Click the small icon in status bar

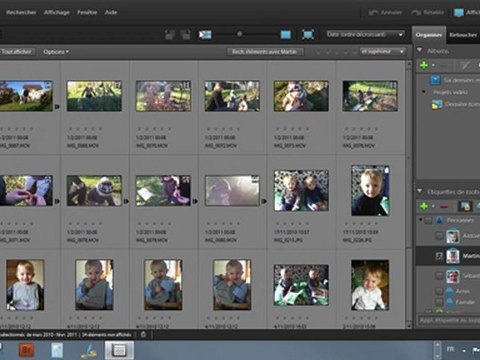coord(143,334)
